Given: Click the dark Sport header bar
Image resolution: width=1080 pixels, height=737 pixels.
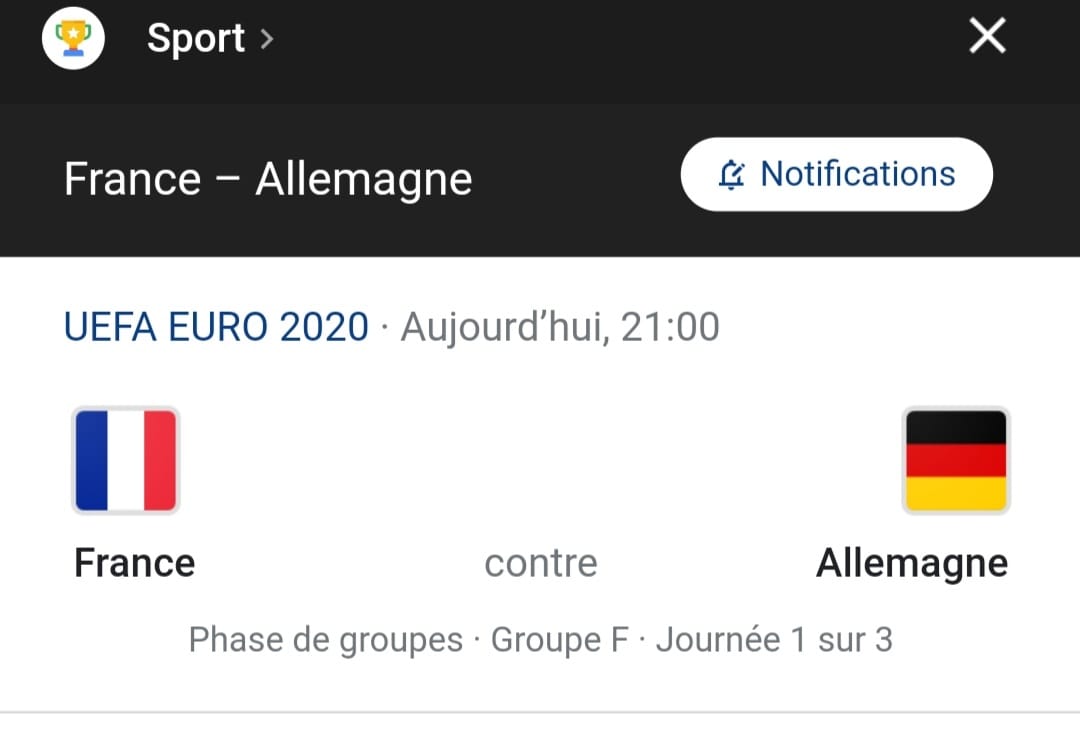Looking at the screenshot, I should coord(540,52).
